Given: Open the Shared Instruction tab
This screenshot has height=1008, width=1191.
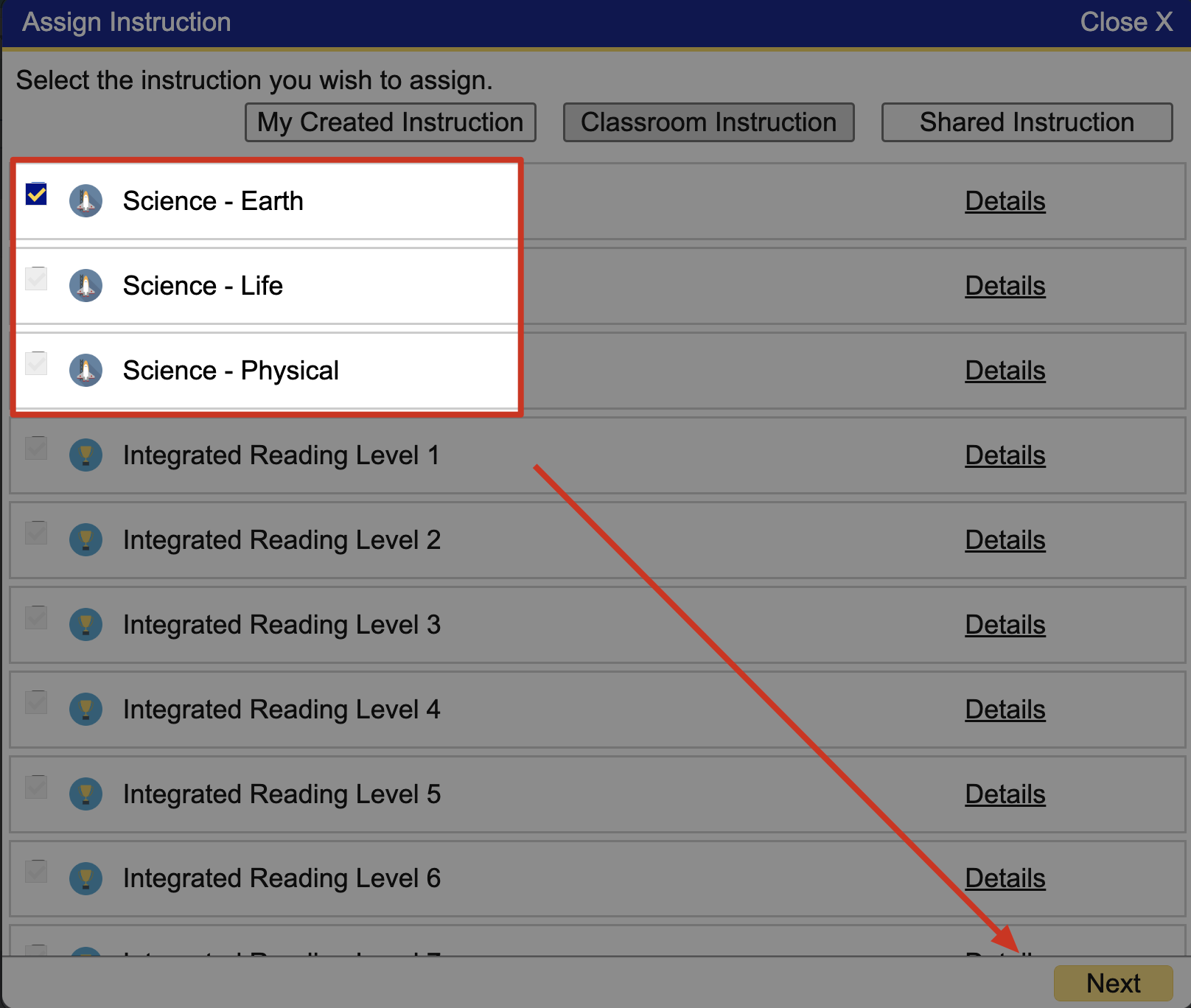Looking at the screenshot, I should tap(1026, 122).
